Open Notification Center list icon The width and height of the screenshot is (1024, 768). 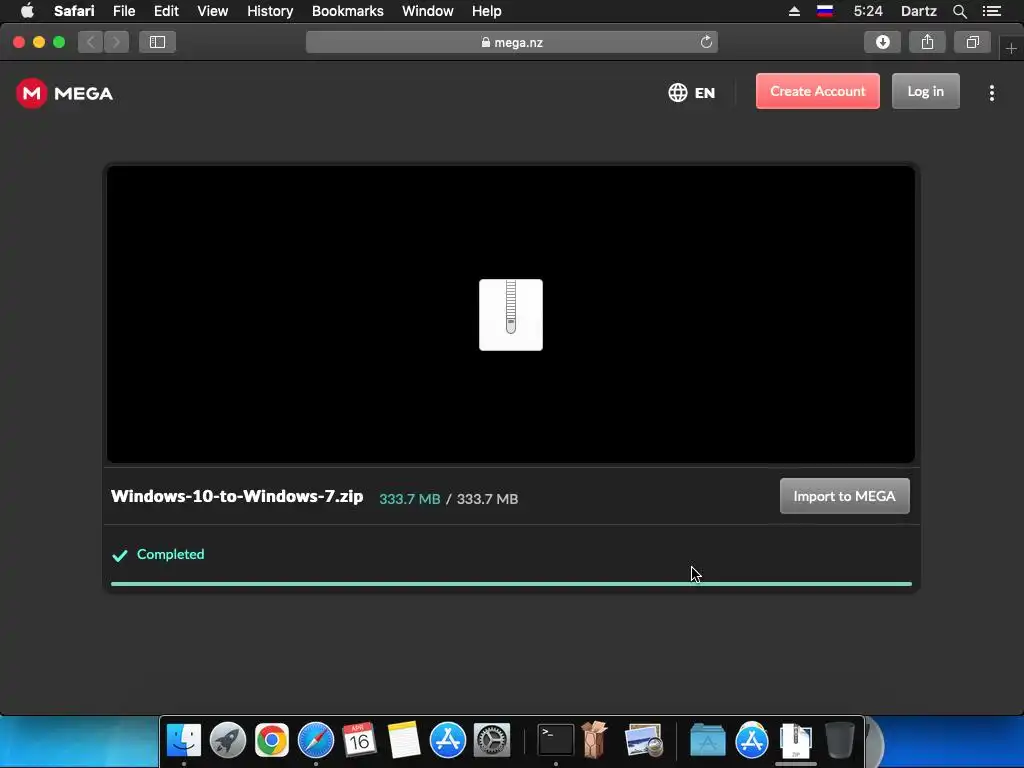click(992, 11)
